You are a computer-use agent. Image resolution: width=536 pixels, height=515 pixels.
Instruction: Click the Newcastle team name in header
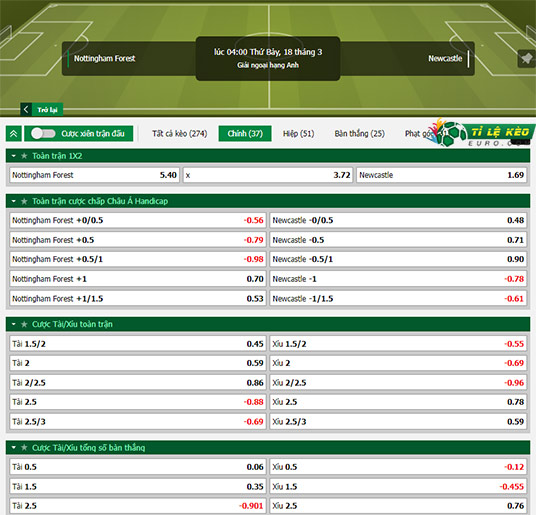click(x=445, y=58)
